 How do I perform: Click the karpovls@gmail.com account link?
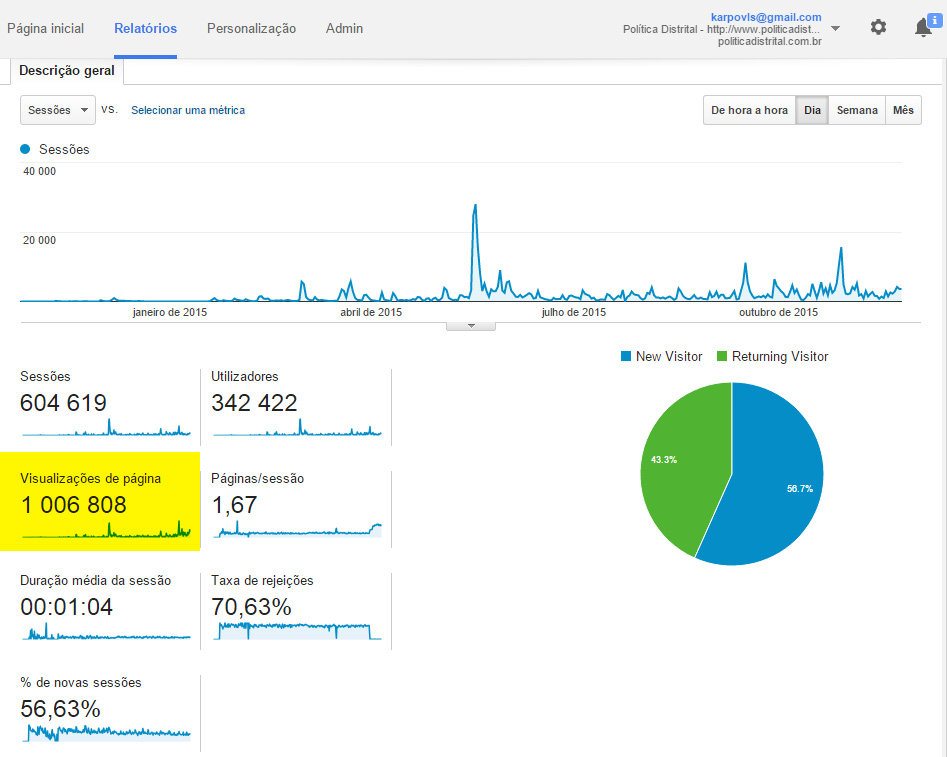pos(766,17)
